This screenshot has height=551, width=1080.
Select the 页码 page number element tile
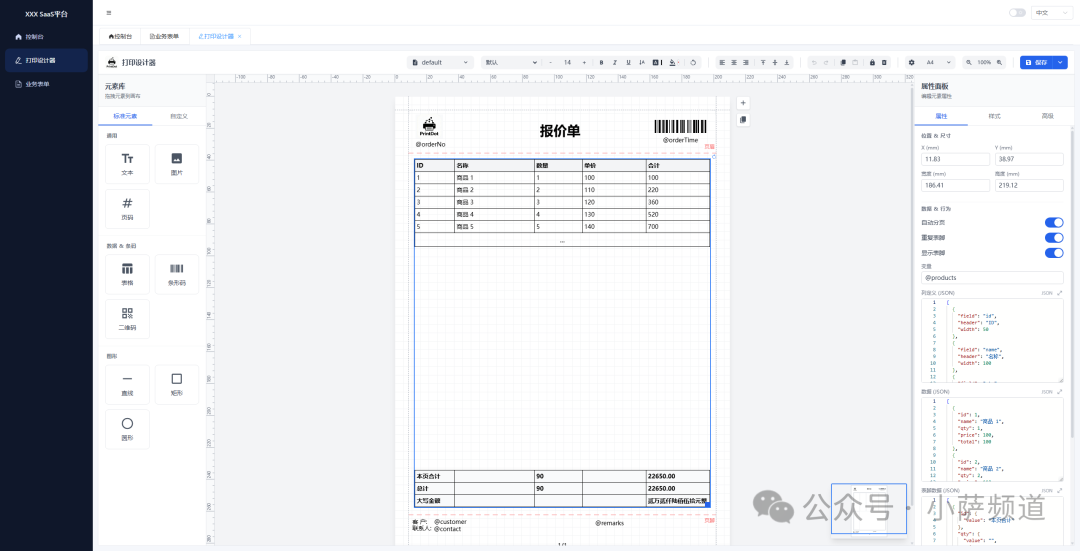click(127, 209)
